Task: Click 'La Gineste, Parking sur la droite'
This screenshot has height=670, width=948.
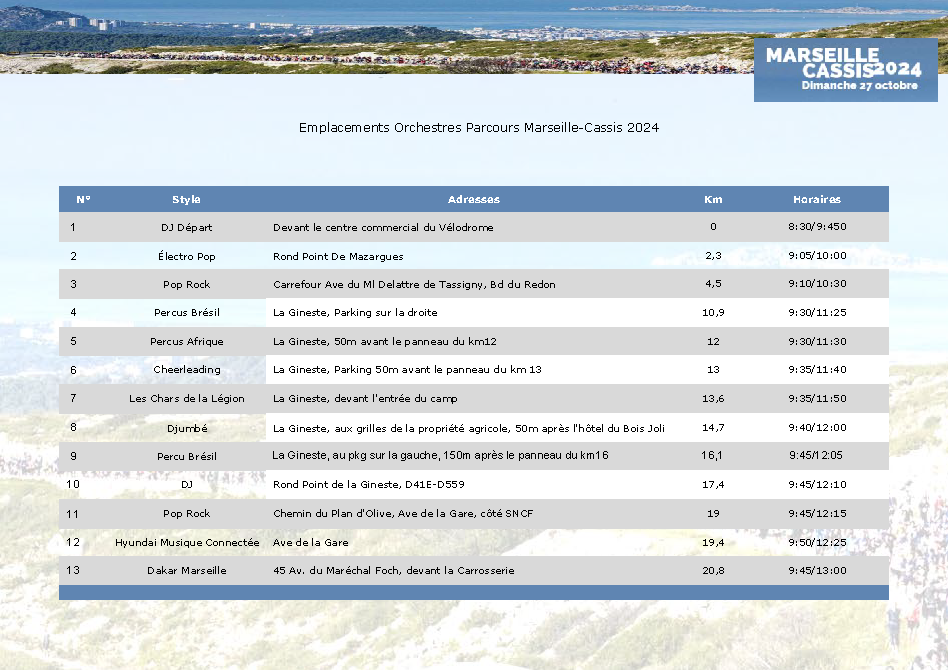Action: tap(355, 313)
